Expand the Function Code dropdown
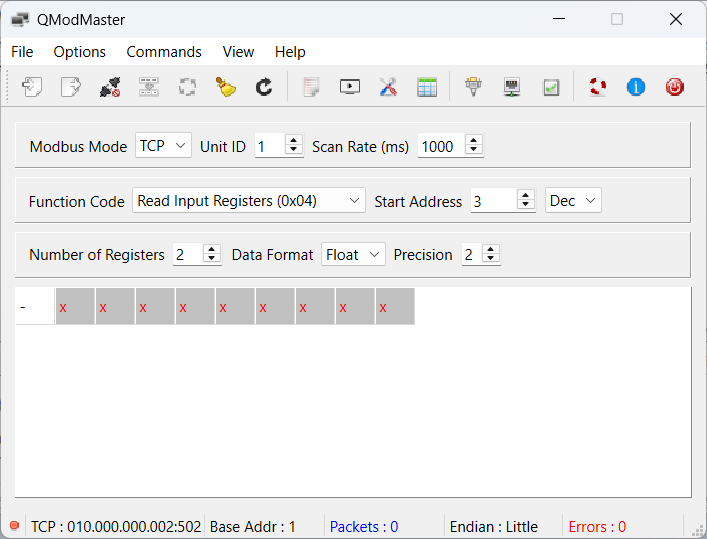This screenshot has height=539, width=707. point(248,200)
